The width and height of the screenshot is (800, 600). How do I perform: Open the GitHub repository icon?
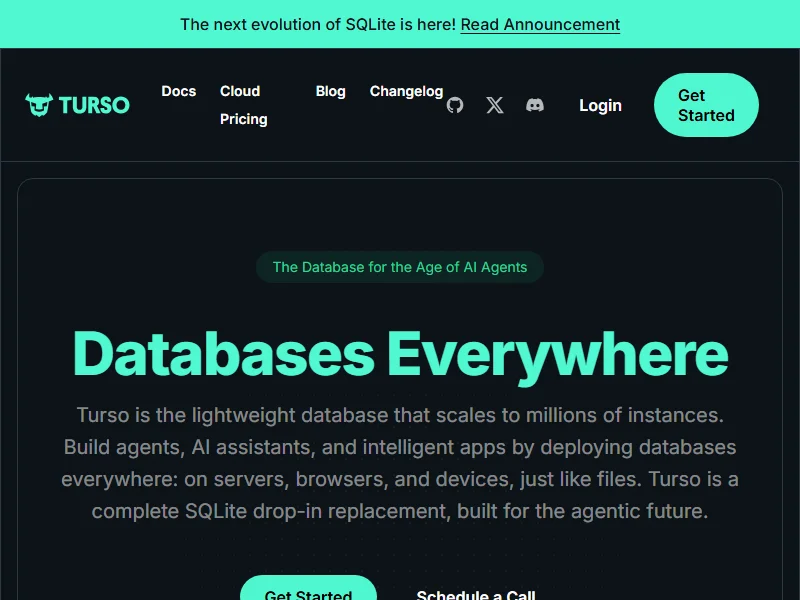pyautogui.click(x=455, y=105)
